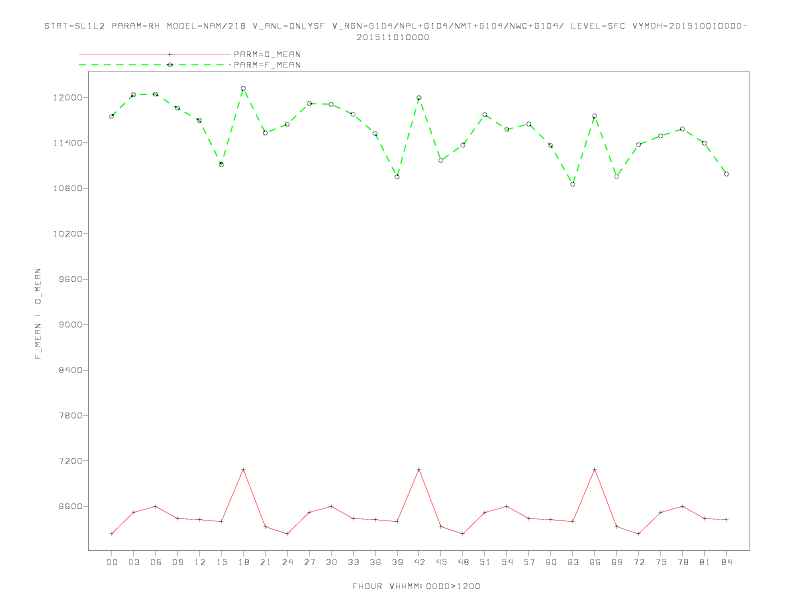792x612 pixels.
Task: Click the 09 forecast hour x-axis label
Action: point(177,562)
